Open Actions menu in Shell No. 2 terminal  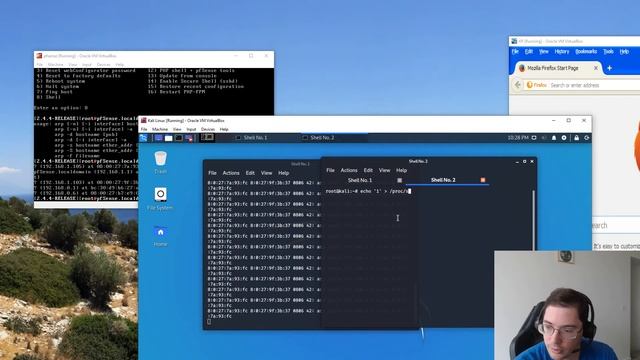click(349, 170)
